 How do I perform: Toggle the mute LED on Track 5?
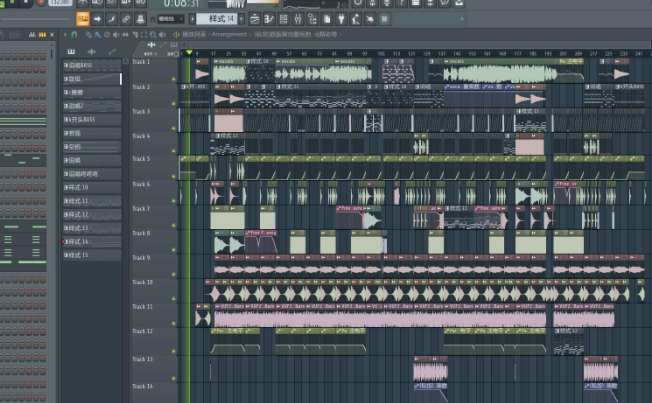pos(174,178)
